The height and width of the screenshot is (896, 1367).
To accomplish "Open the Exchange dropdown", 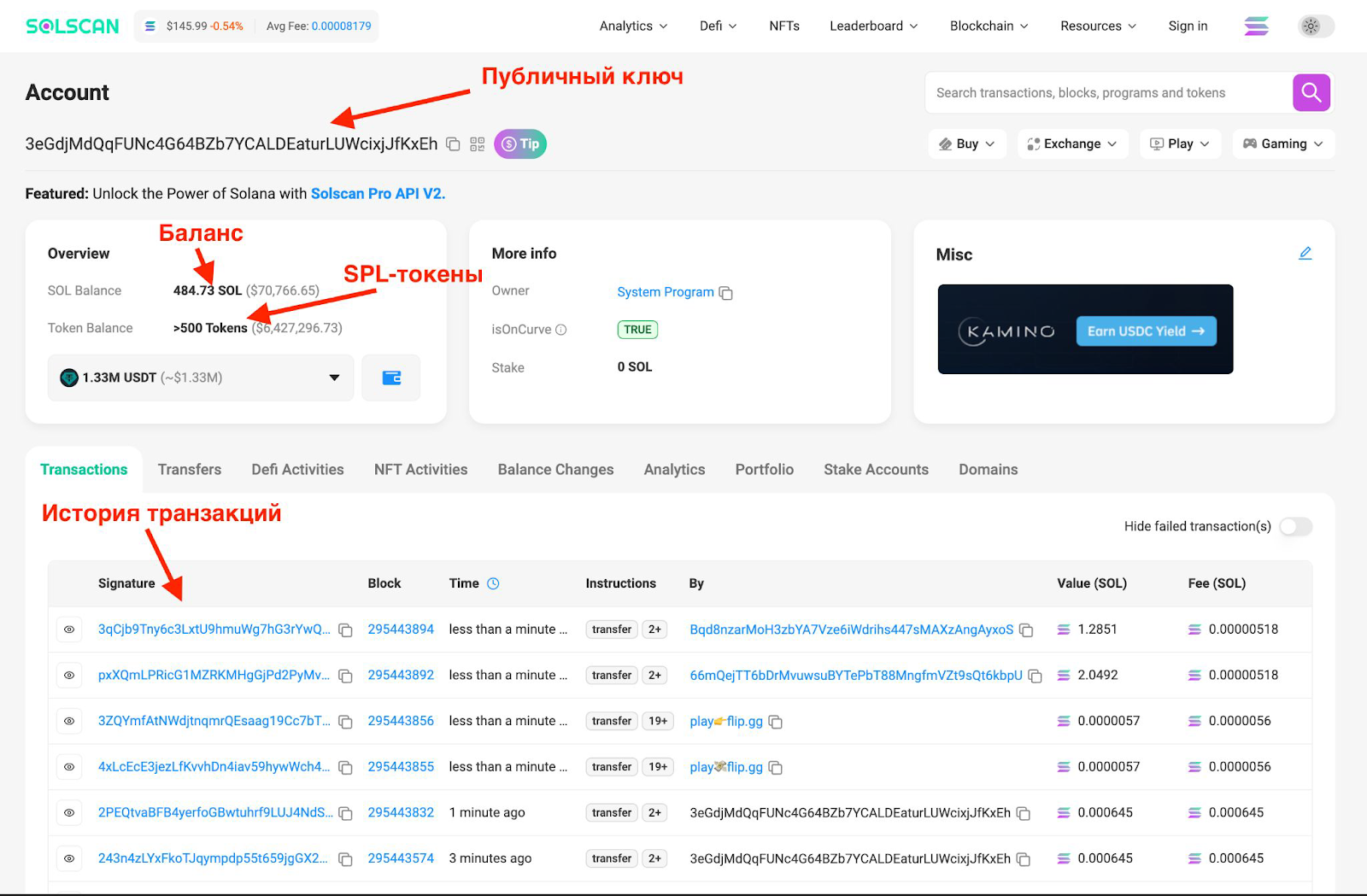I will pos(1072,143).
